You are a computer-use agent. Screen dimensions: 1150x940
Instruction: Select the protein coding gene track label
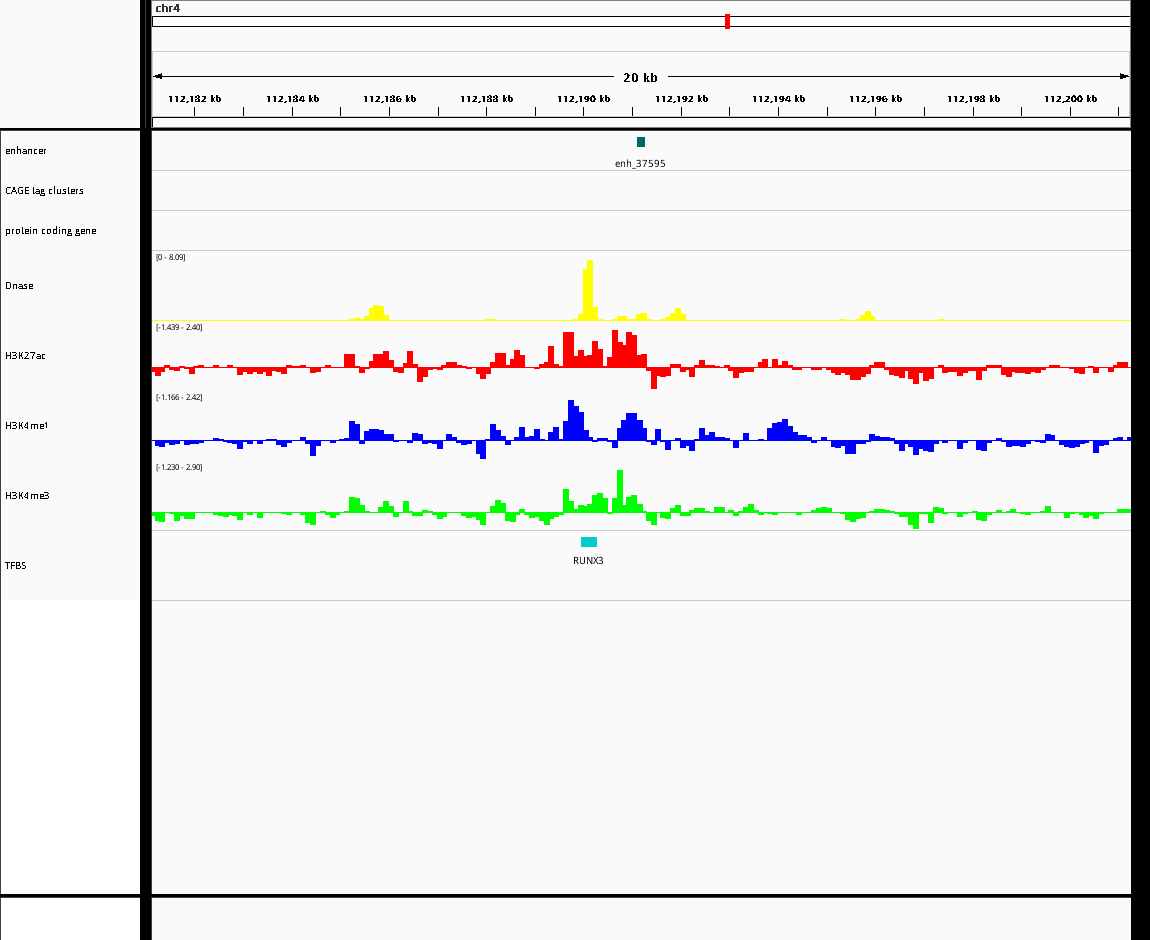tap(51, 230)
